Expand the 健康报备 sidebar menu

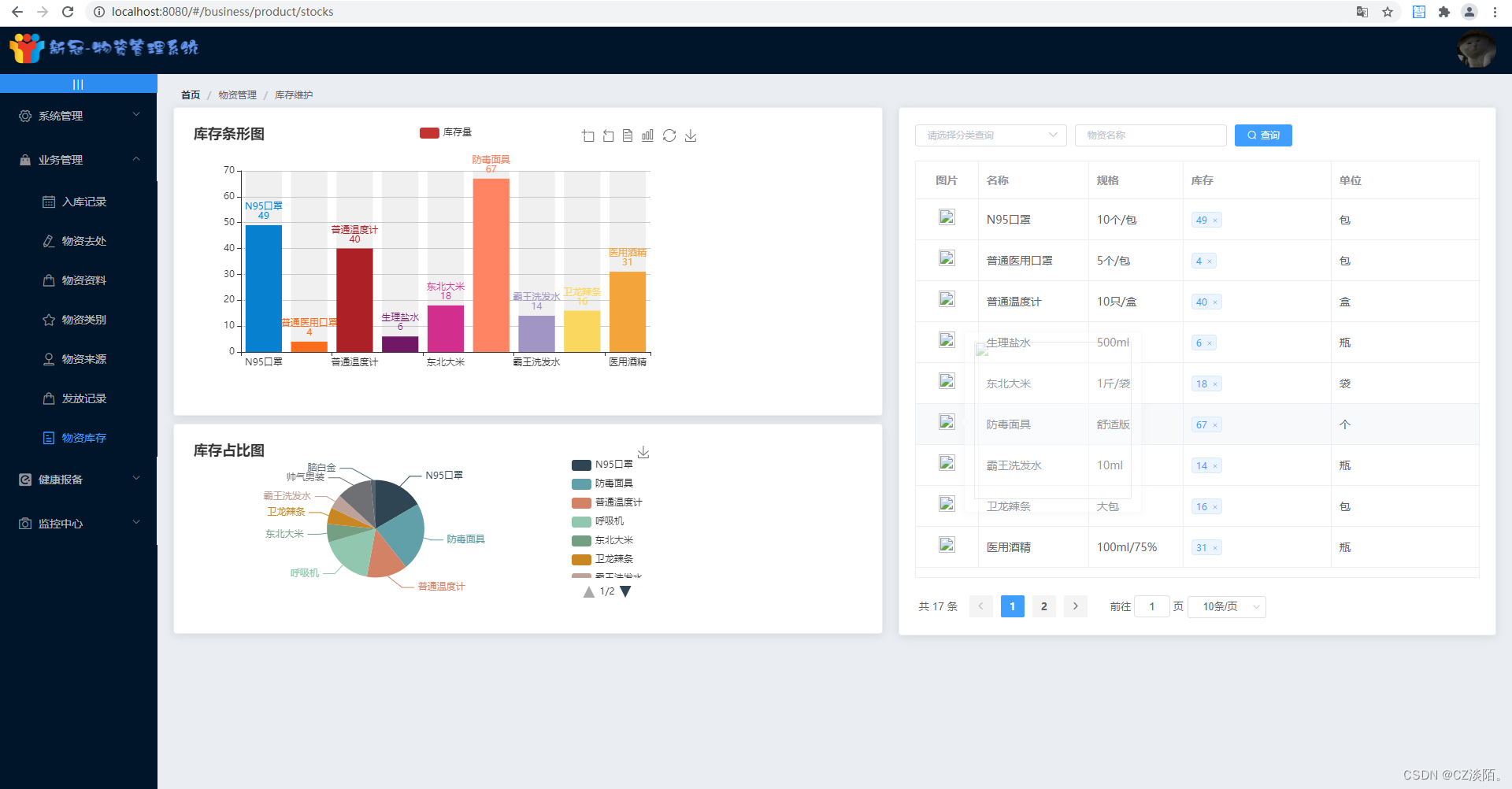79,480
